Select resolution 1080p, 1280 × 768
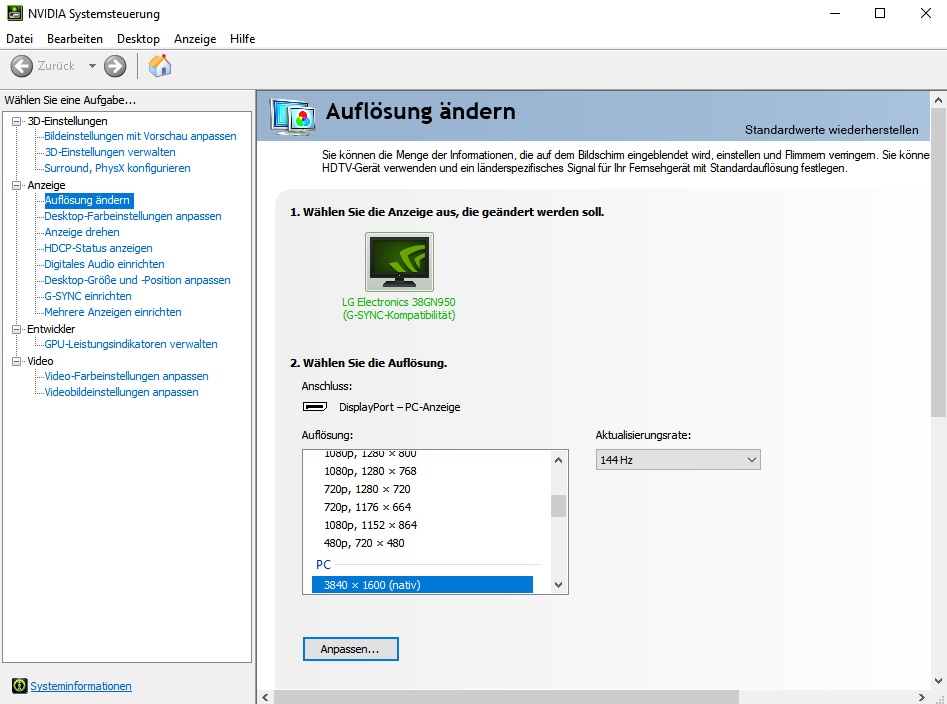 370,471
